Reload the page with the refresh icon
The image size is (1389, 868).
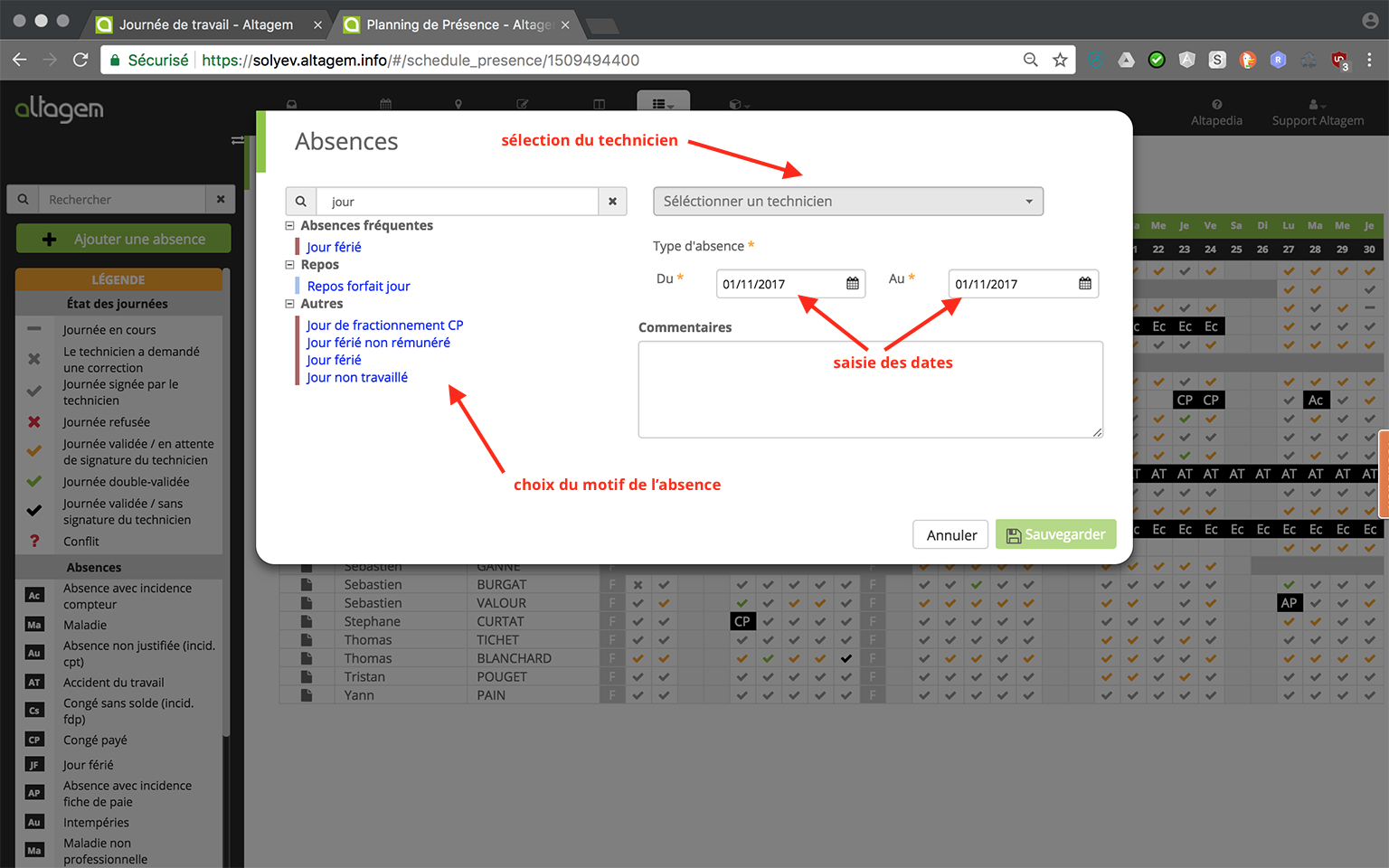pyautogui.click(x=80, y=60)
